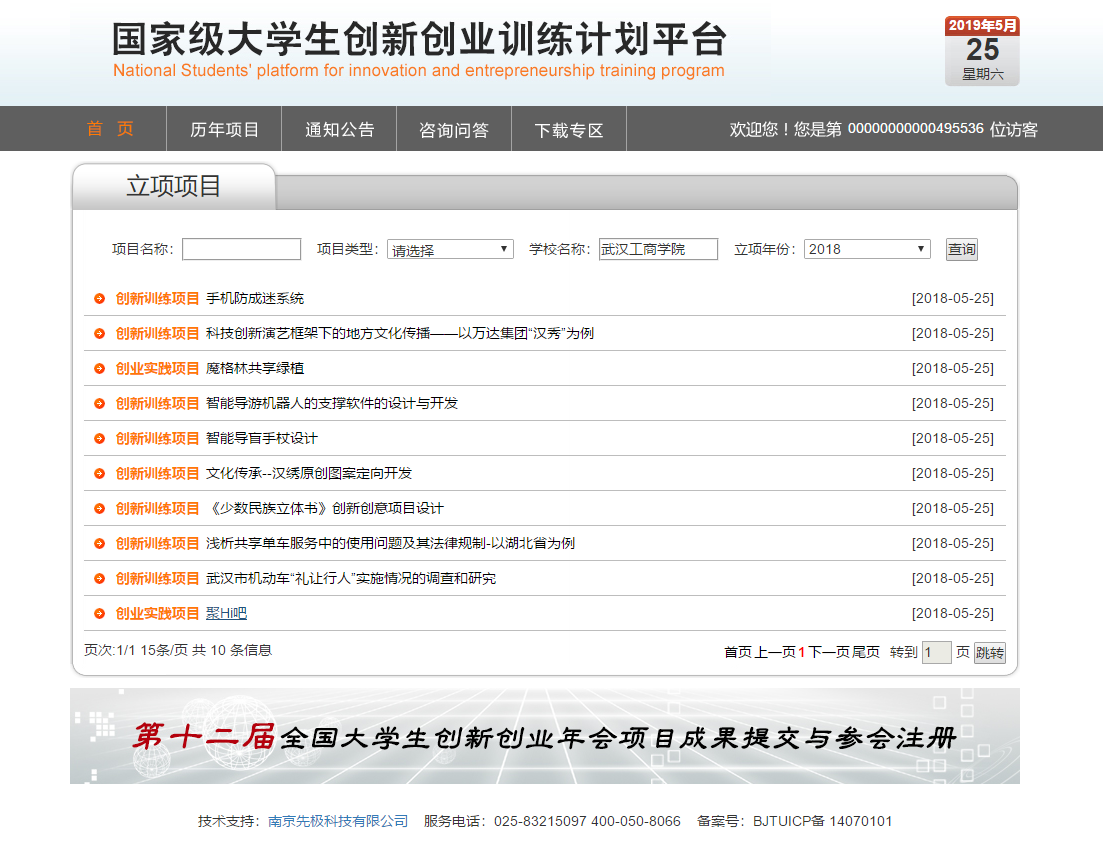Click the 项目名称 text input field

tap(241, 249)
